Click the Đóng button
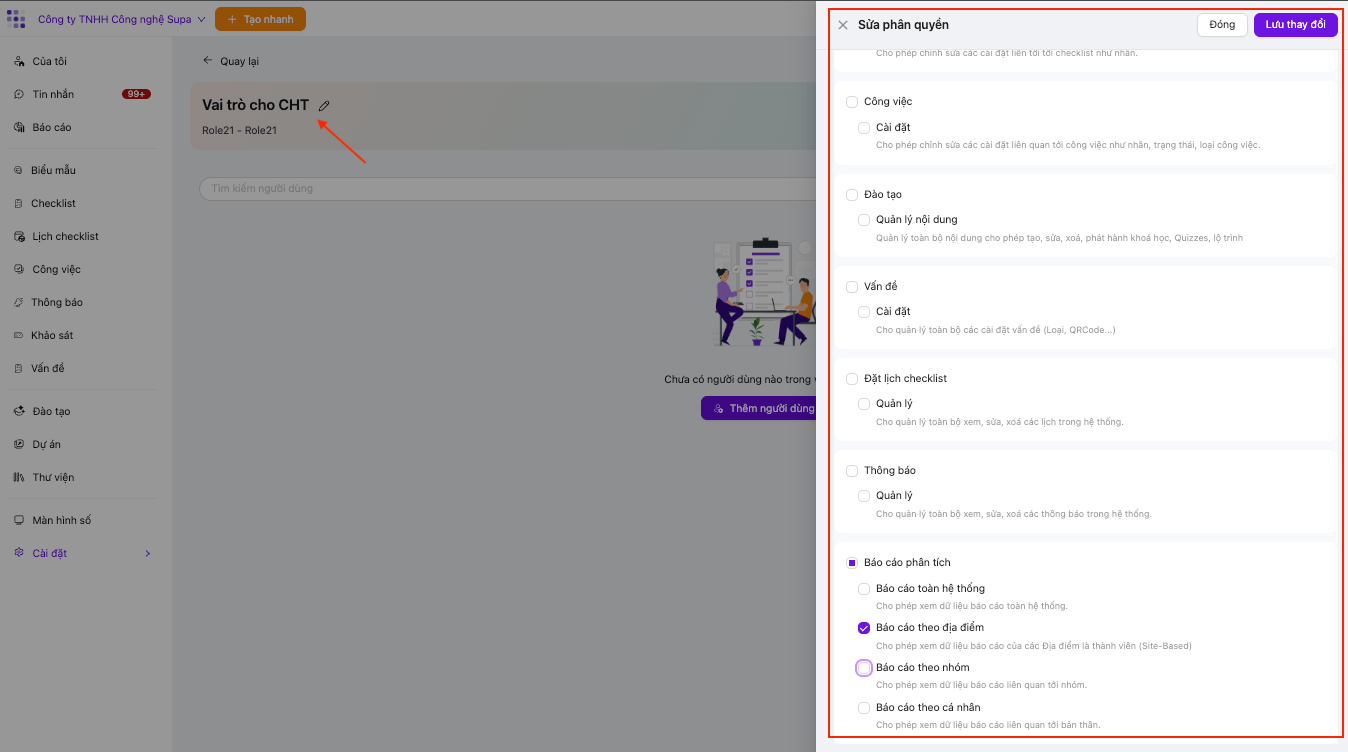 click(x=1222, y=25)
